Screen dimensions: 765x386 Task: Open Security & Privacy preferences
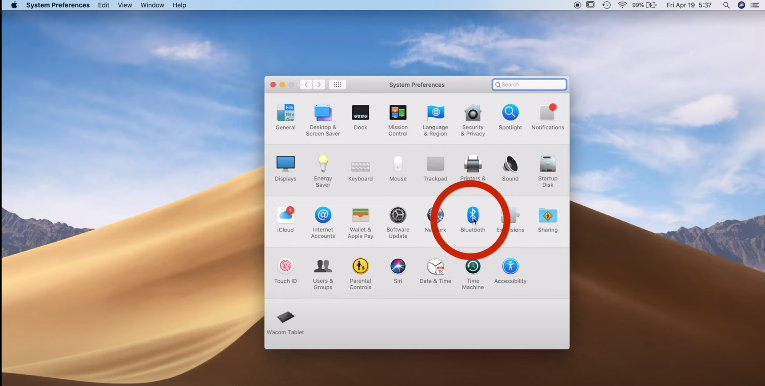473,120
